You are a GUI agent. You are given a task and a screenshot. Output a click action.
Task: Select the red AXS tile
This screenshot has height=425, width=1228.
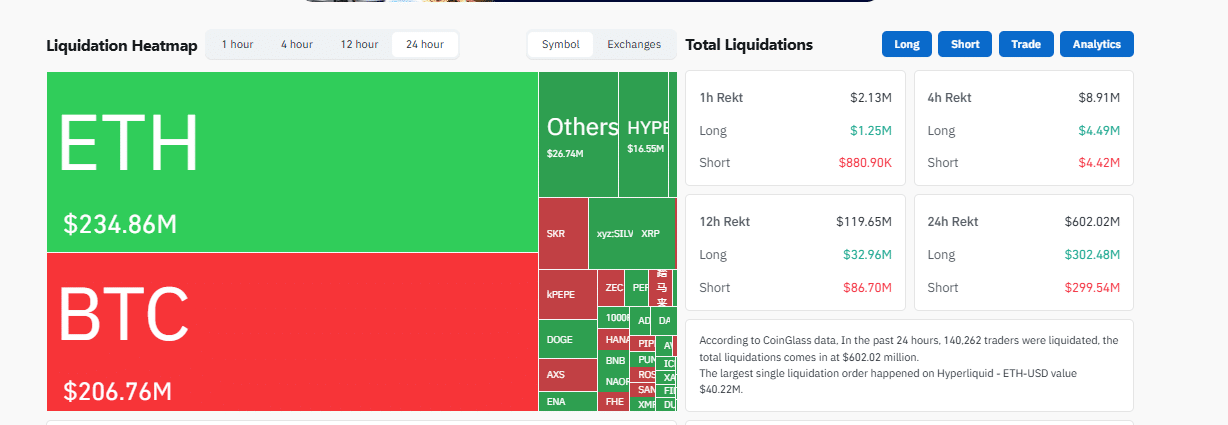pos(567,375)
